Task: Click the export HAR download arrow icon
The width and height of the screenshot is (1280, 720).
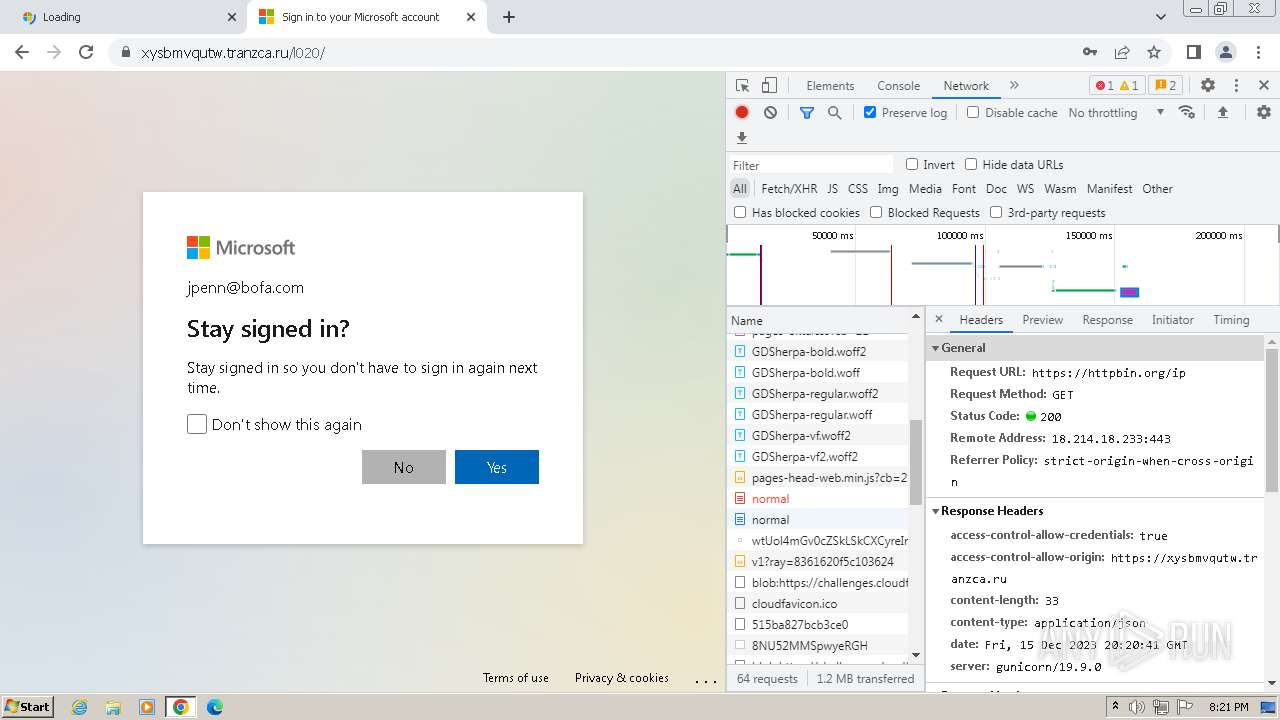Action: click(742, 138)
